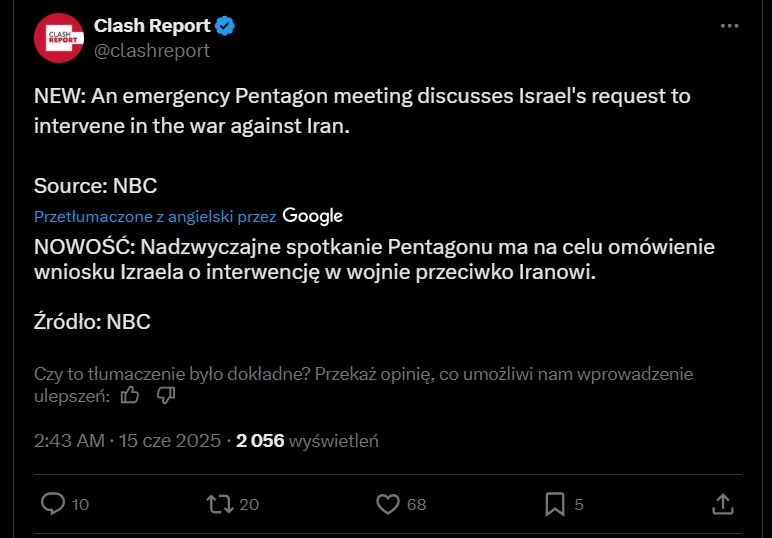Screen dimensions: 772x538
Task: Click the repost count 20
Action: tap(249, 505)
